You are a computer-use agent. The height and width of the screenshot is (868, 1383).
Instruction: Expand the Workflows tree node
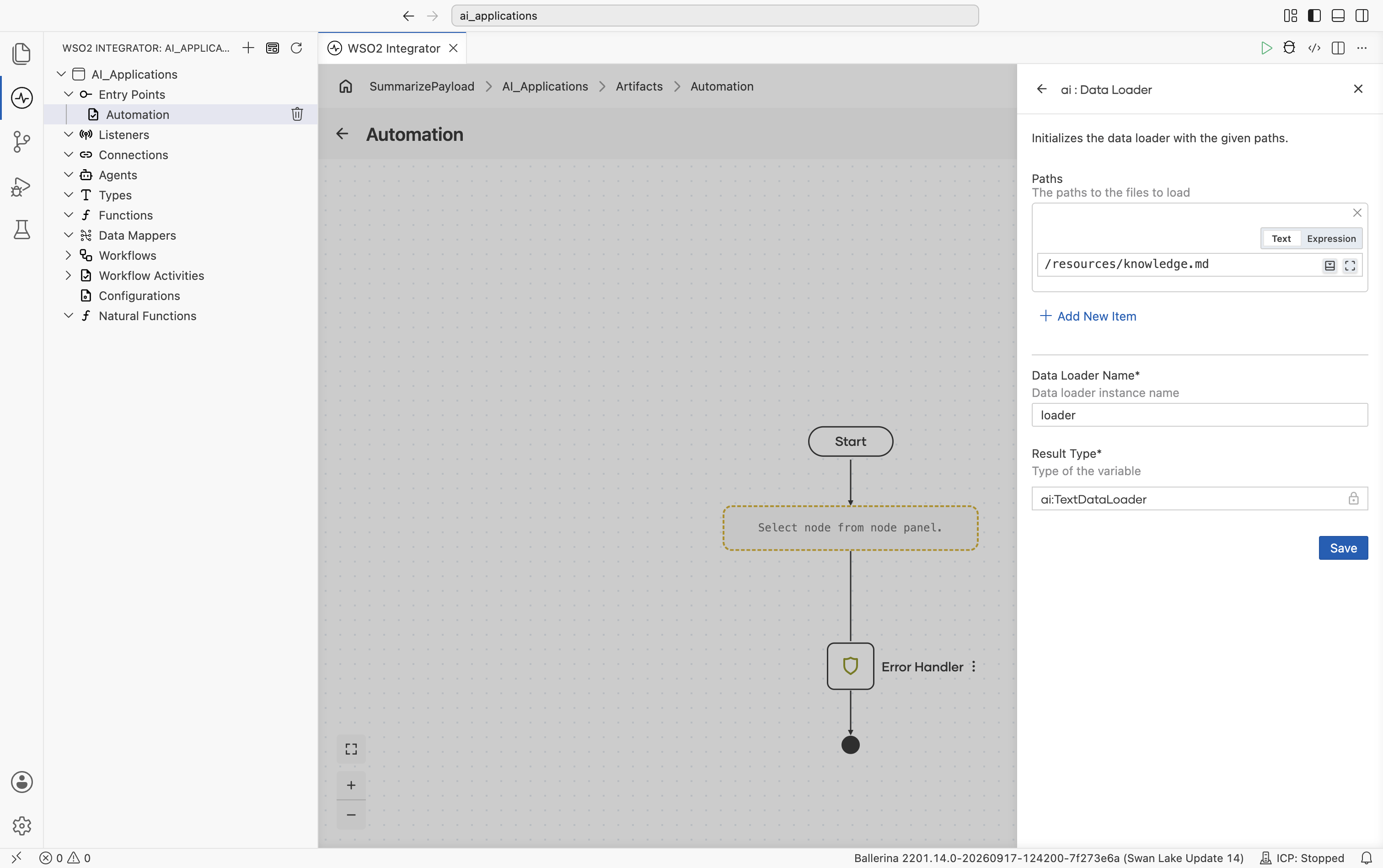tap(68, 255)
